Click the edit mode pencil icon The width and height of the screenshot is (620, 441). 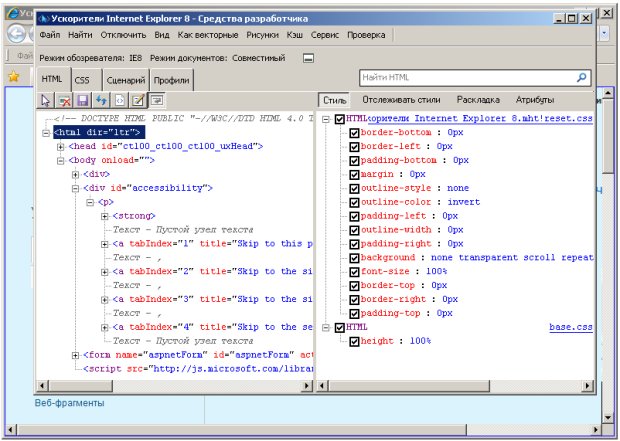click(139, 100)
